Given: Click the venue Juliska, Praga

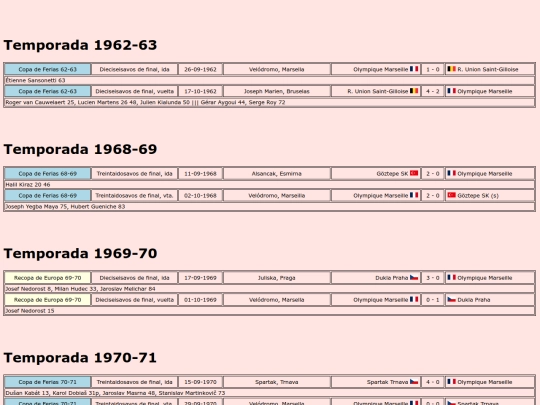Looking at the screenshot, I should click(x=277, y=278).
